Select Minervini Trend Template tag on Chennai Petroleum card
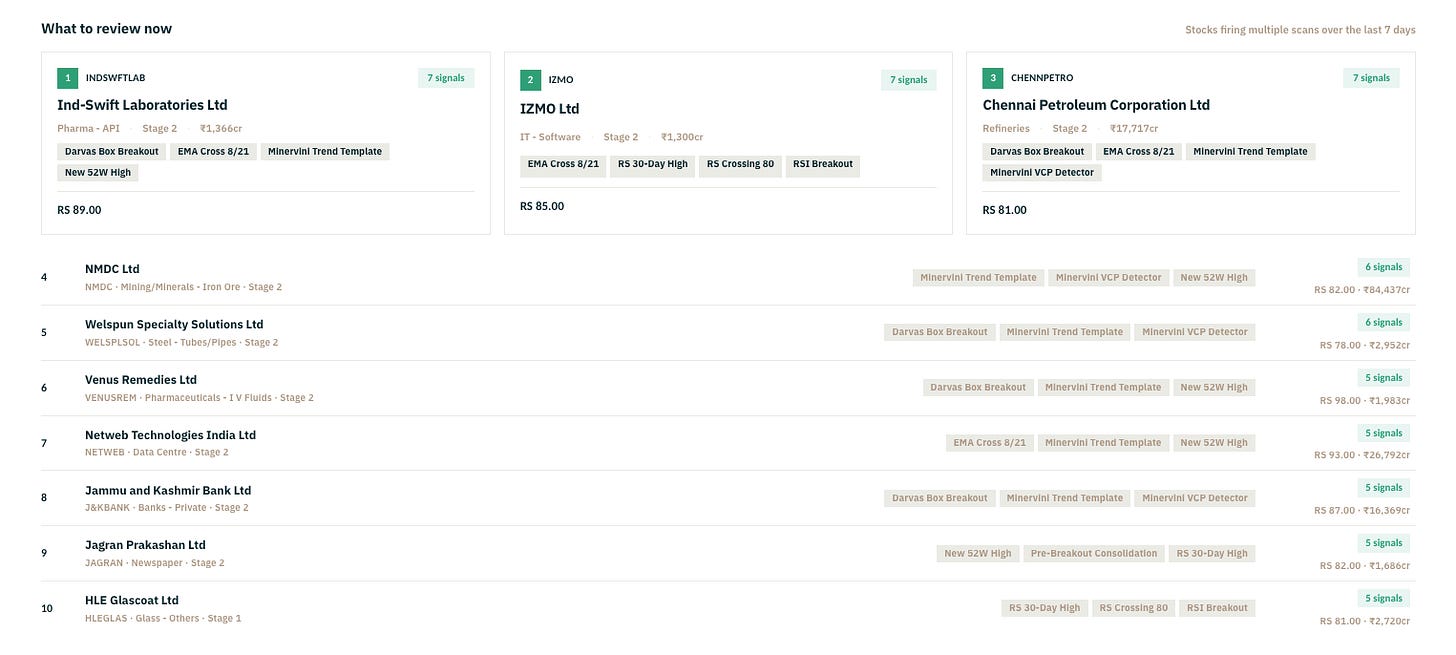This screenshot has height=655, width=1456. click(1250, 152)
